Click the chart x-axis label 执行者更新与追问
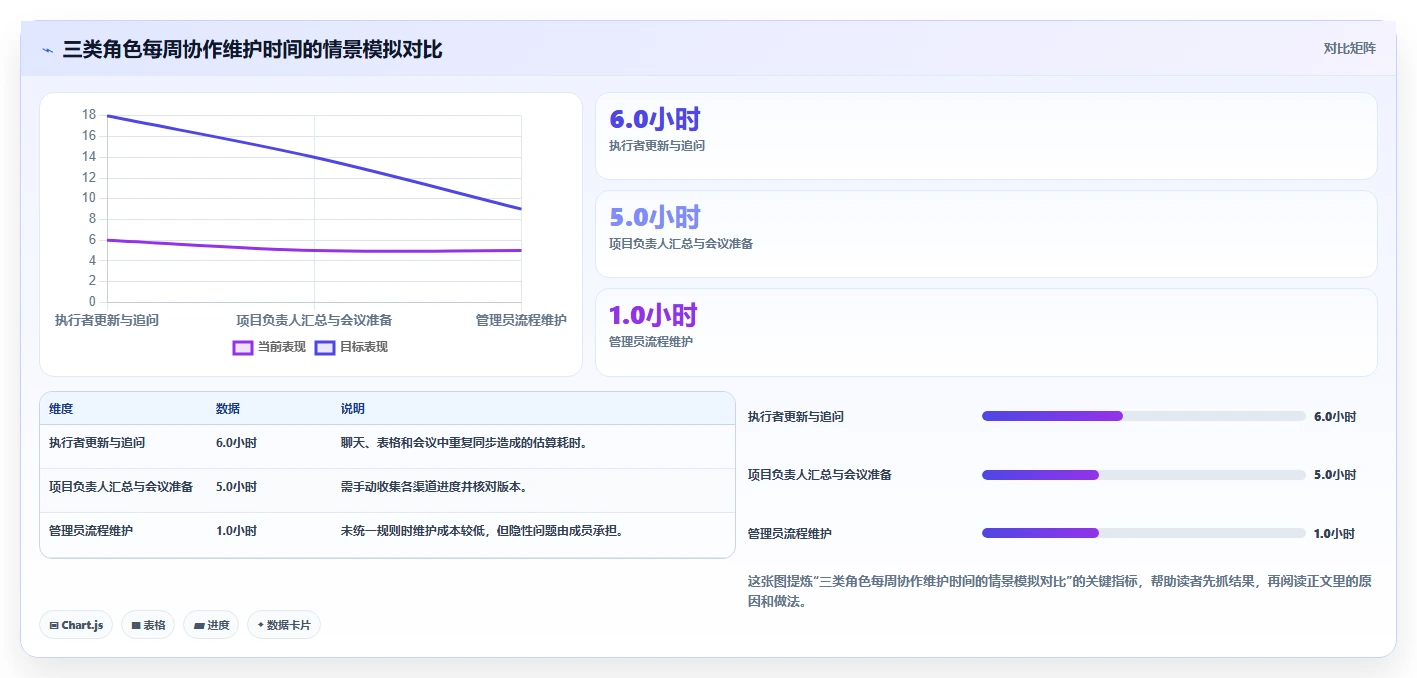Screen dimensions: 1417x678 tap(107, 320)
